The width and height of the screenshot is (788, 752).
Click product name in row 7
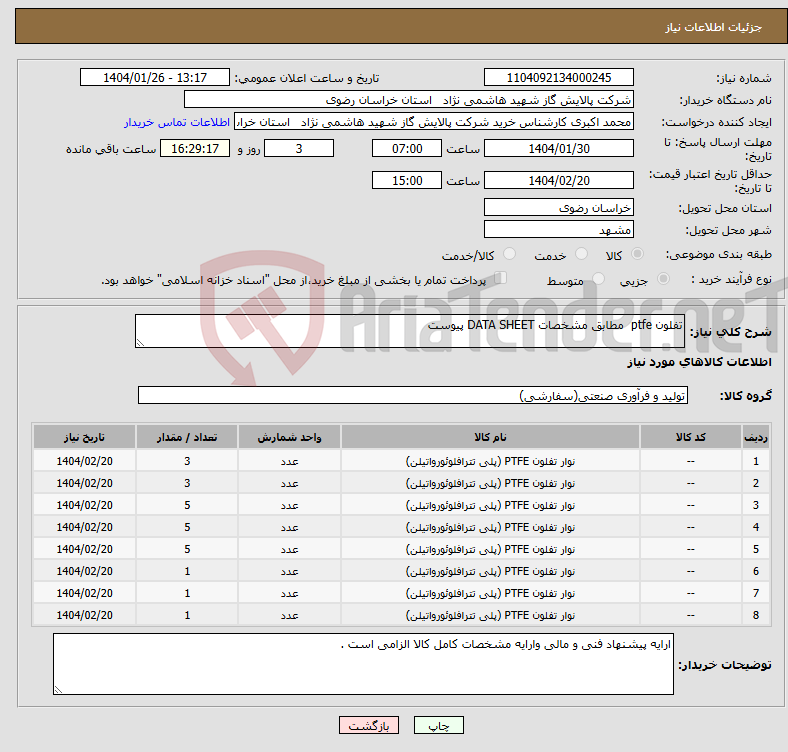490,593
